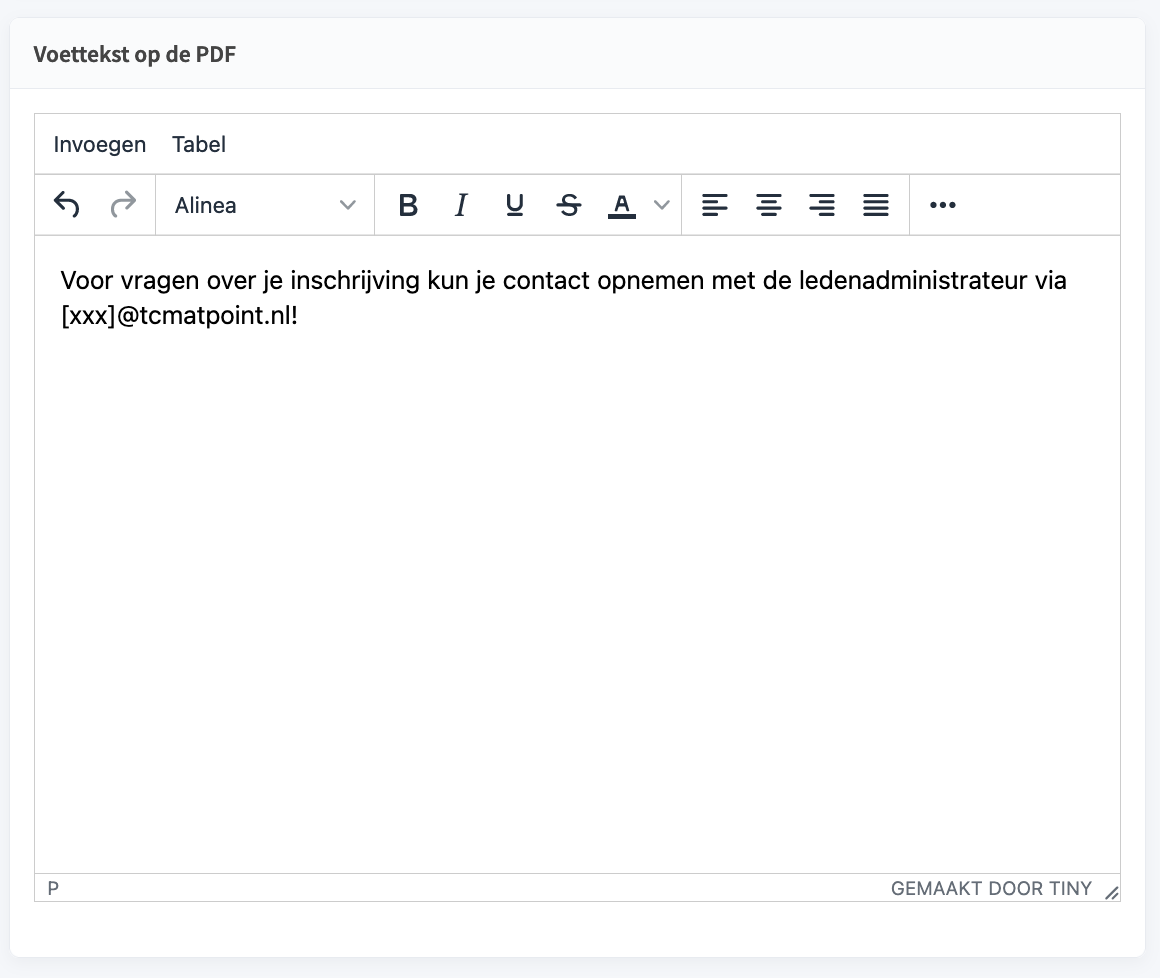The image size is (1160, 978).
Task: Click the word ledenadministrateur in the text
Action: 913,280
